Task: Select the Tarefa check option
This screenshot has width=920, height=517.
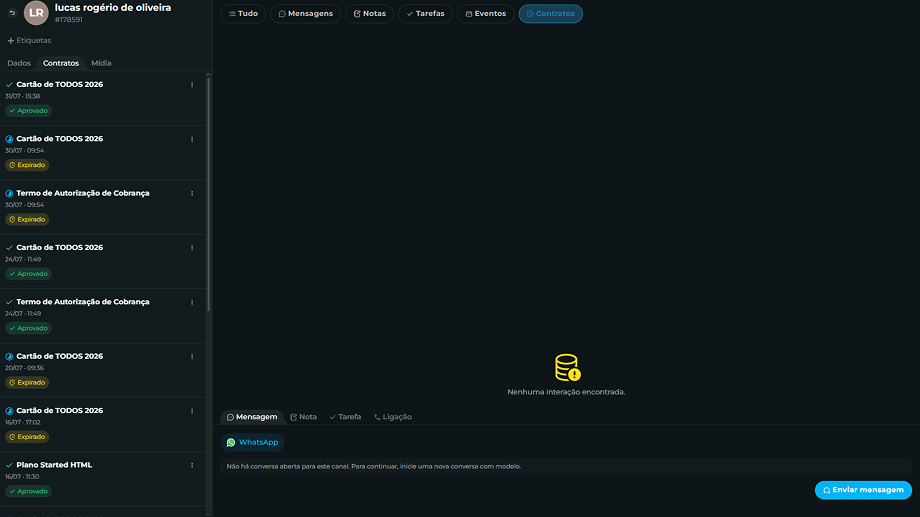Action: tap(345, 417)
